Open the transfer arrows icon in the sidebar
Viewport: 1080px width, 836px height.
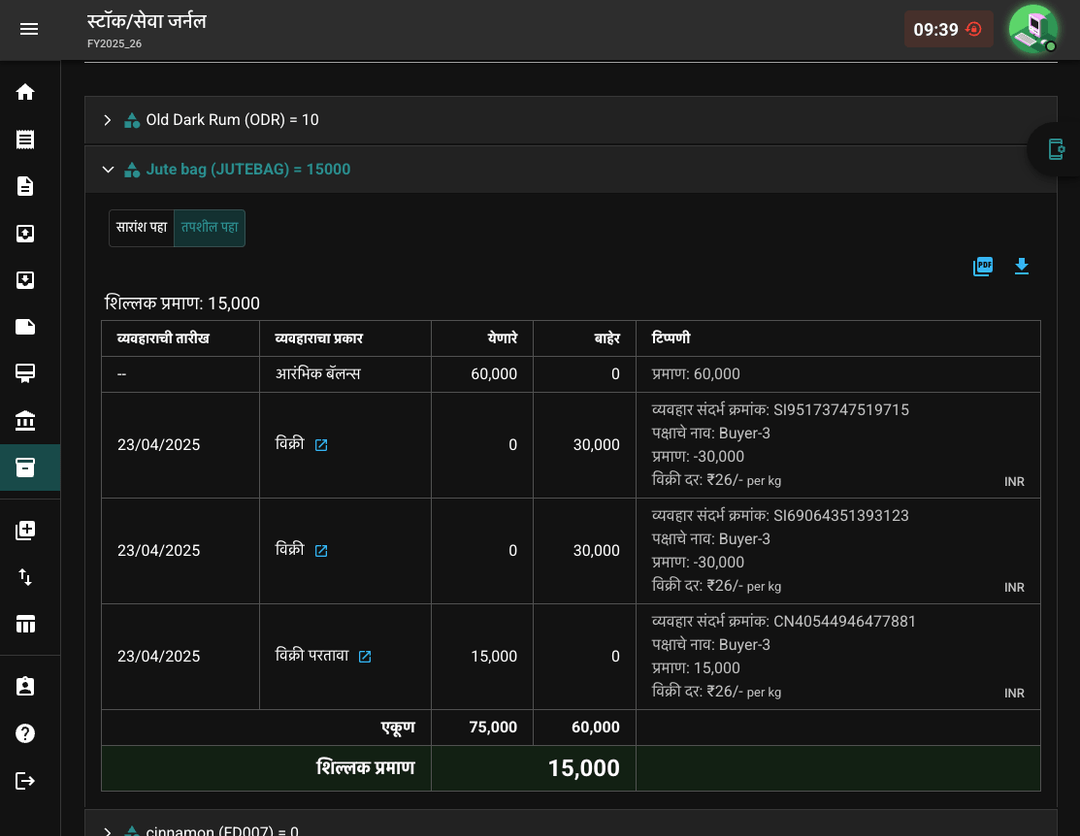click(25, 577)
